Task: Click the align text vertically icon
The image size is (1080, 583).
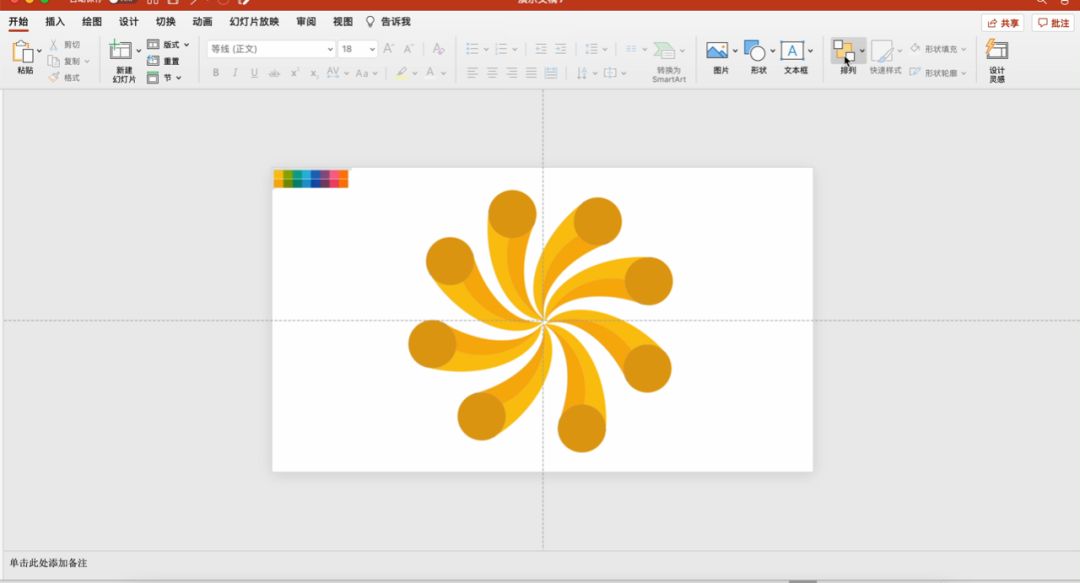Action: (x=610, y=72)
